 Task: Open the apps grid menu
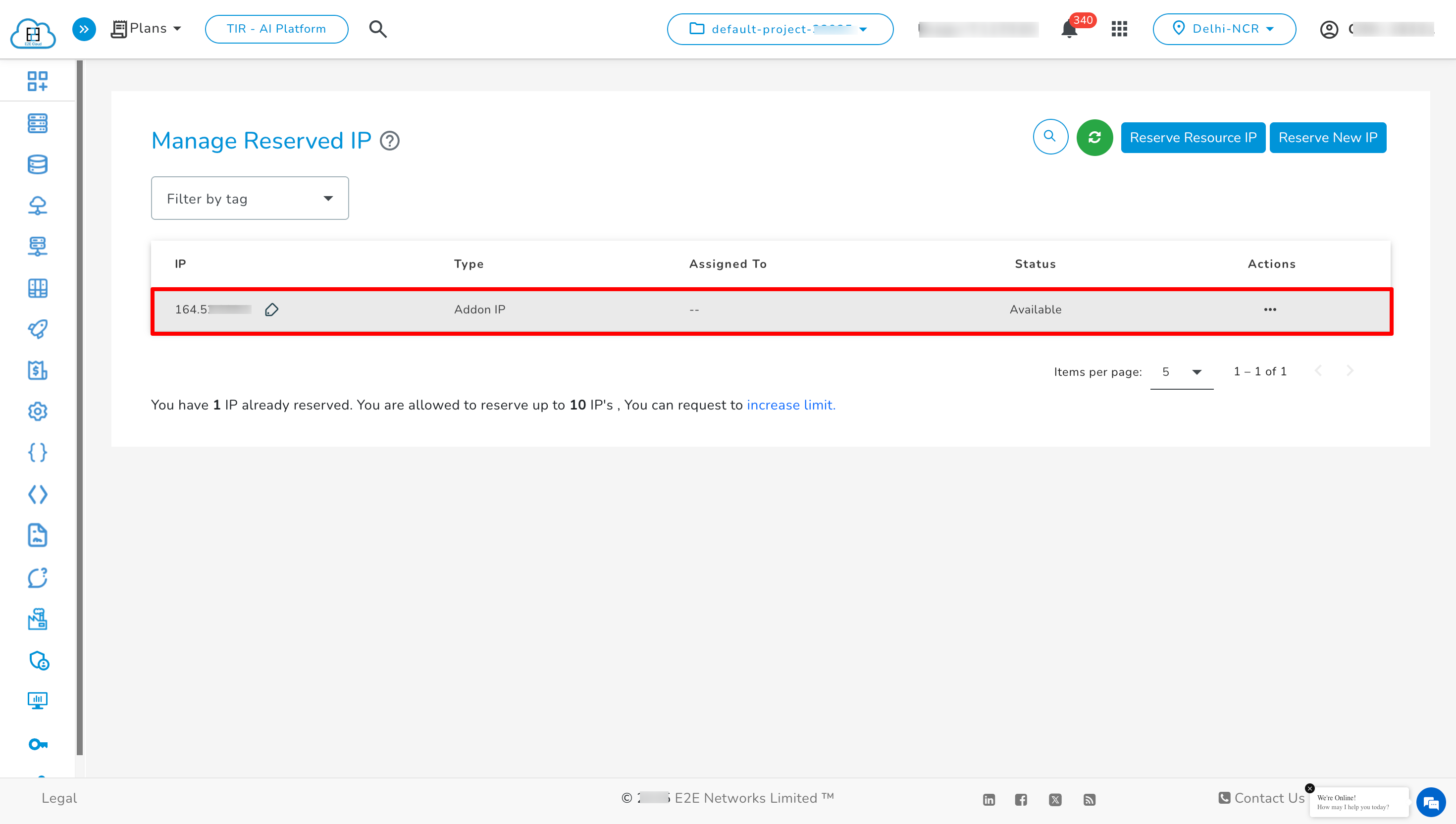point(1119,29)
